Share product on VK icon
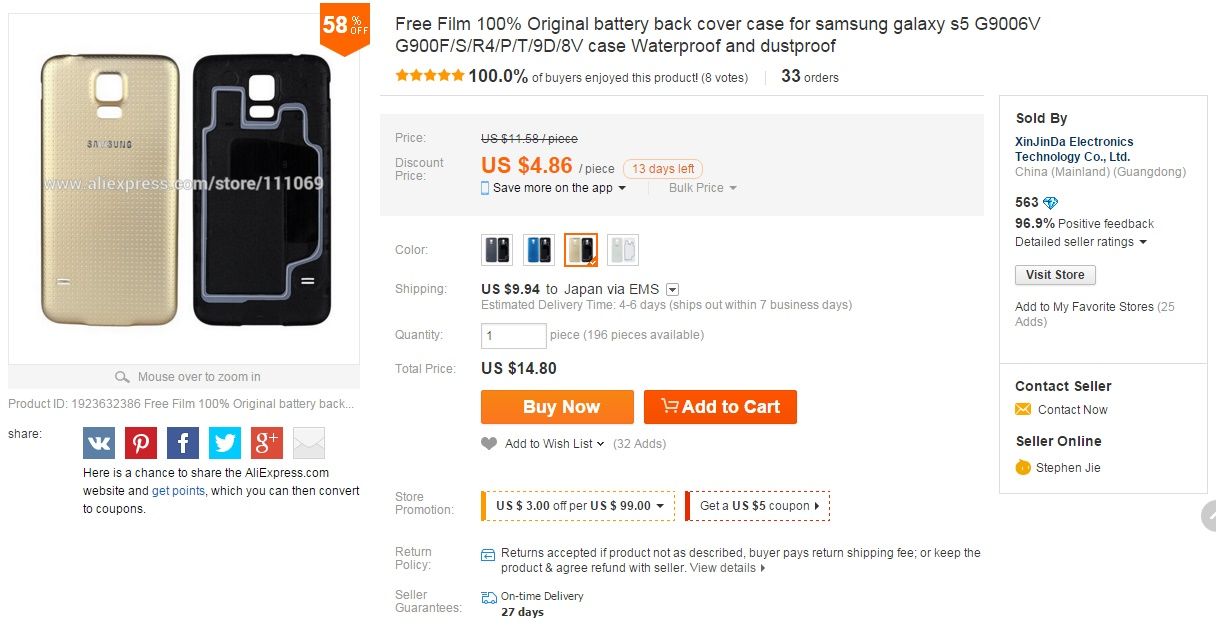Viewport: 1216px width, 636px height. [x=99, y=443]
